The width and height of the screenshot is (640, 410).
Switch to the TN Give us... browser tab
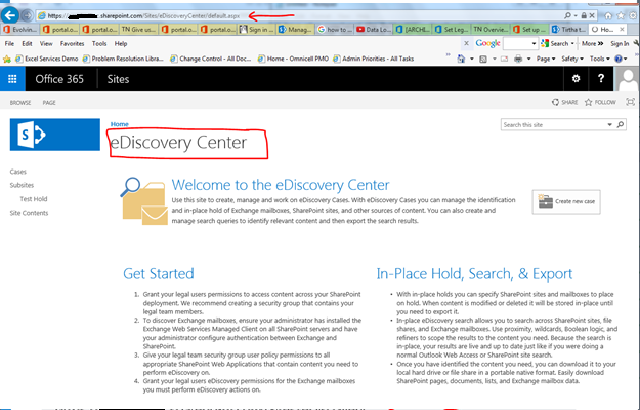click(x=139, y=29)
